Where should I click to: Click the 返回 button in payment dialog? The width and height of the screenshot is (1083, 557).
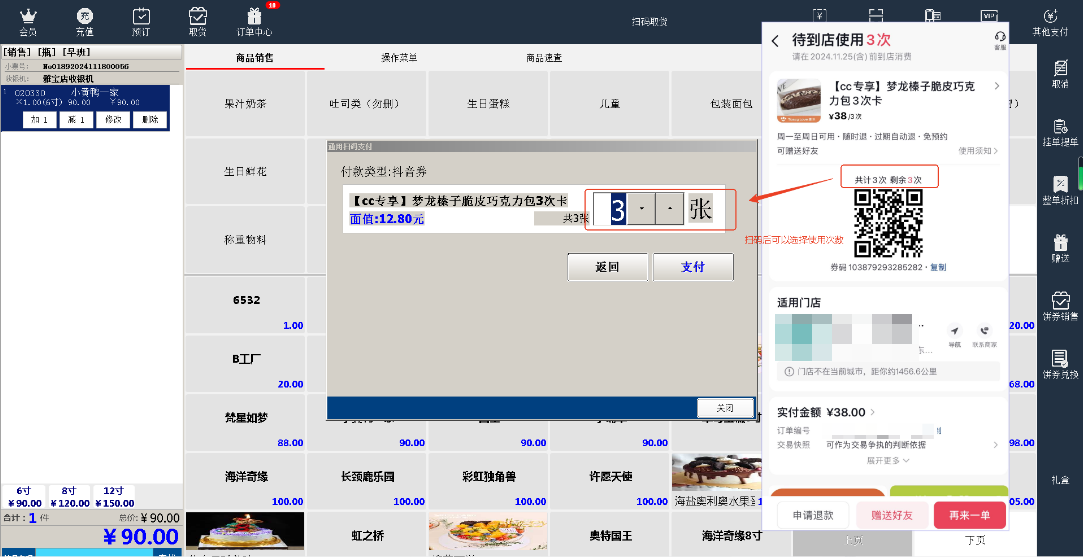[608, 267]
